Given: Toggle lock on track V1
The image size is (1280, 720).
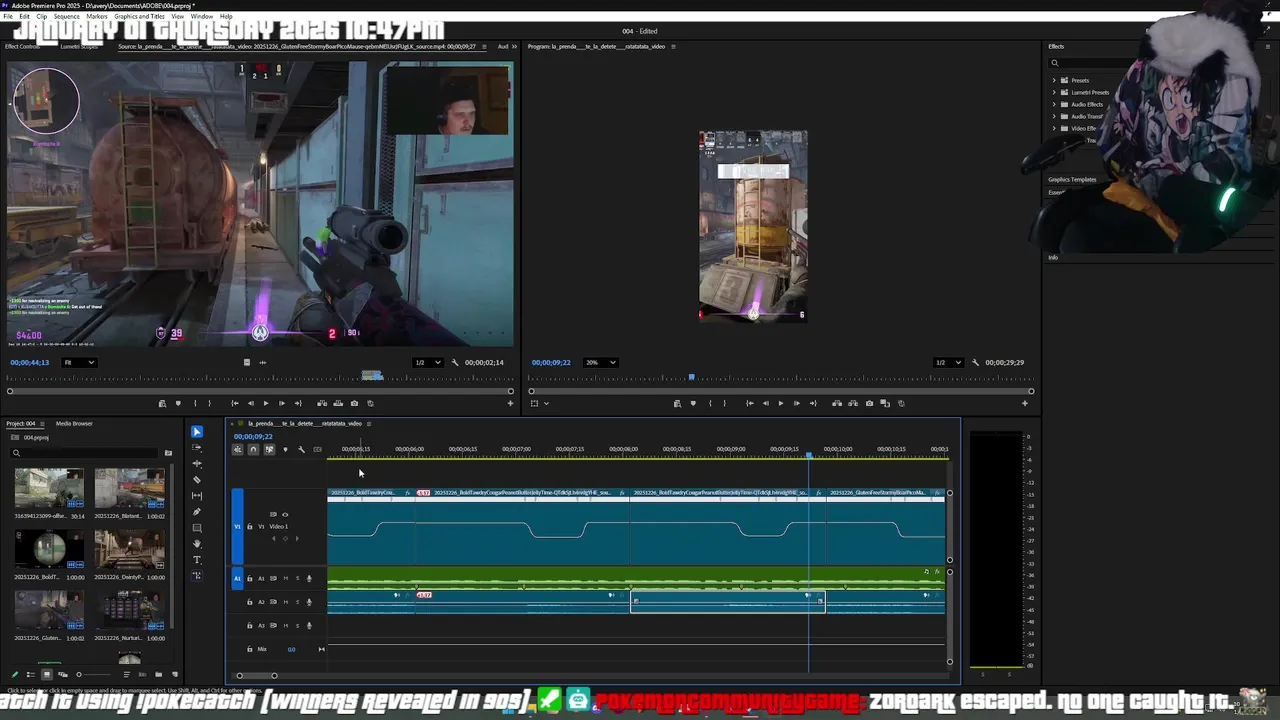Looking at the screenshot, I should (250, 526).
